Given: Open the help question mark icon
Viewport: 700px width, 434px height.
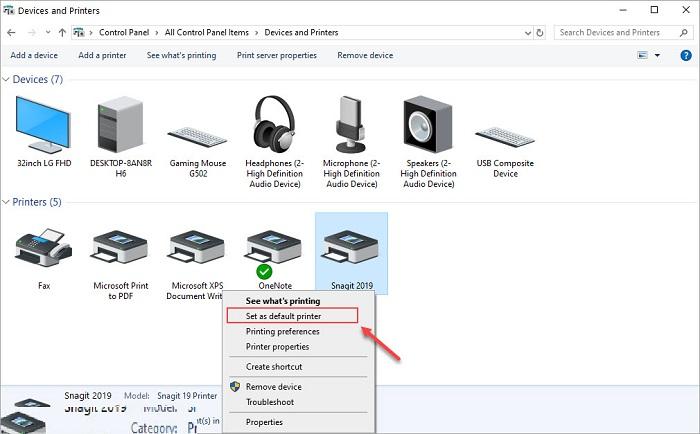Looking at the screenshot, I should [x=686, y=55].
